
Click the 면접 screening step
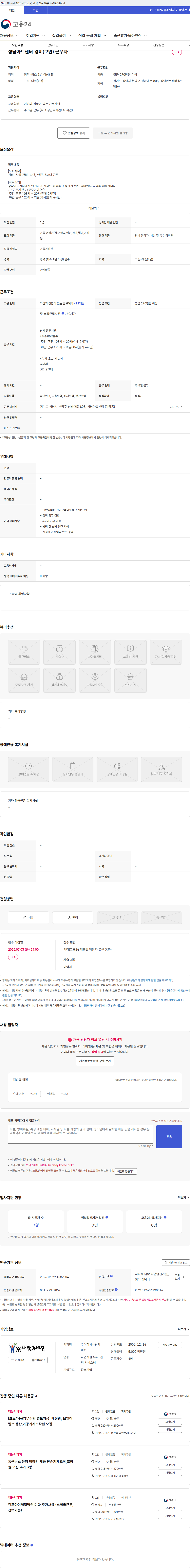pos(72,917)
